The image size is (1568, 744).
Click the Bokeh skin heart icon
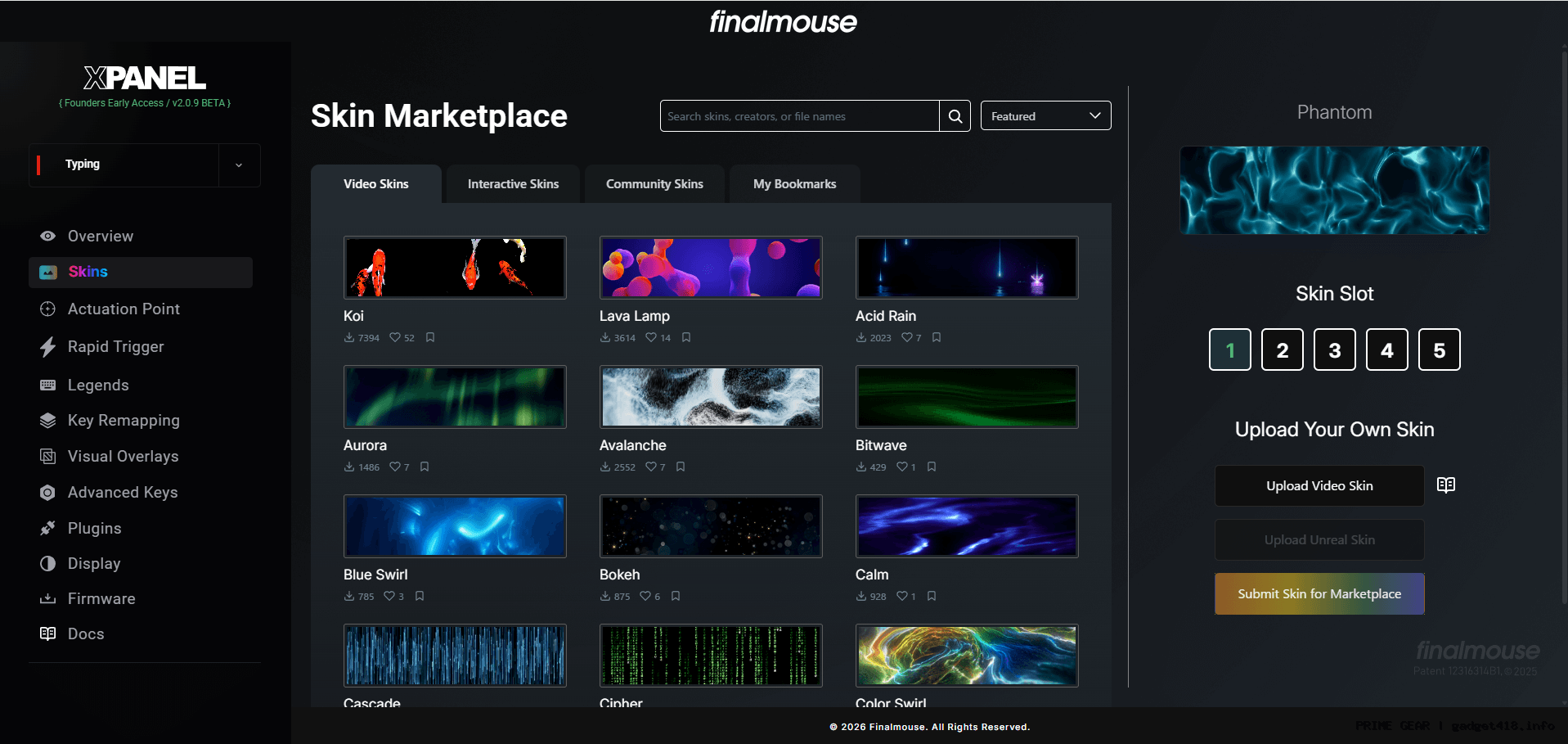pyautogui.click(x=645, y=596)
